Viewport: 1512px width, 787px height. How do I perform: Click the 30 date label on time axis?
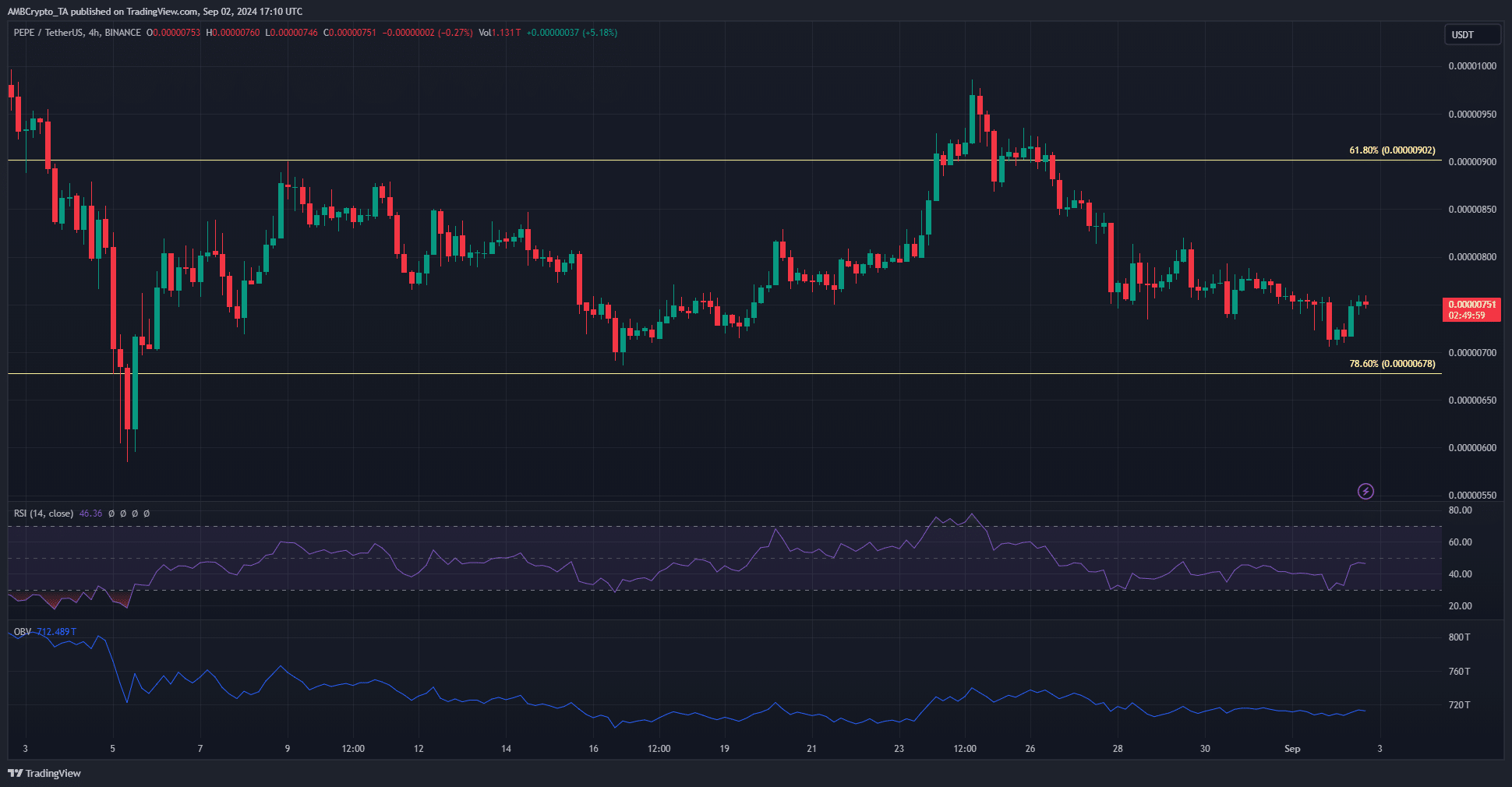[x=1205, y=749]
